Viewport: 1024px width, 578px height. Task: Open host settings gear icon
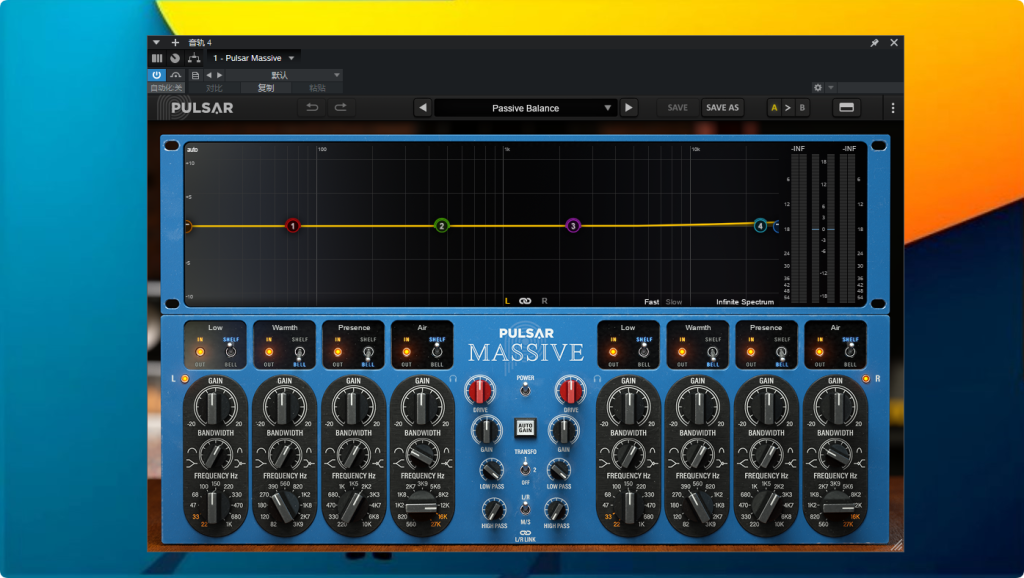pyautogui.click(x=818, y=88)
